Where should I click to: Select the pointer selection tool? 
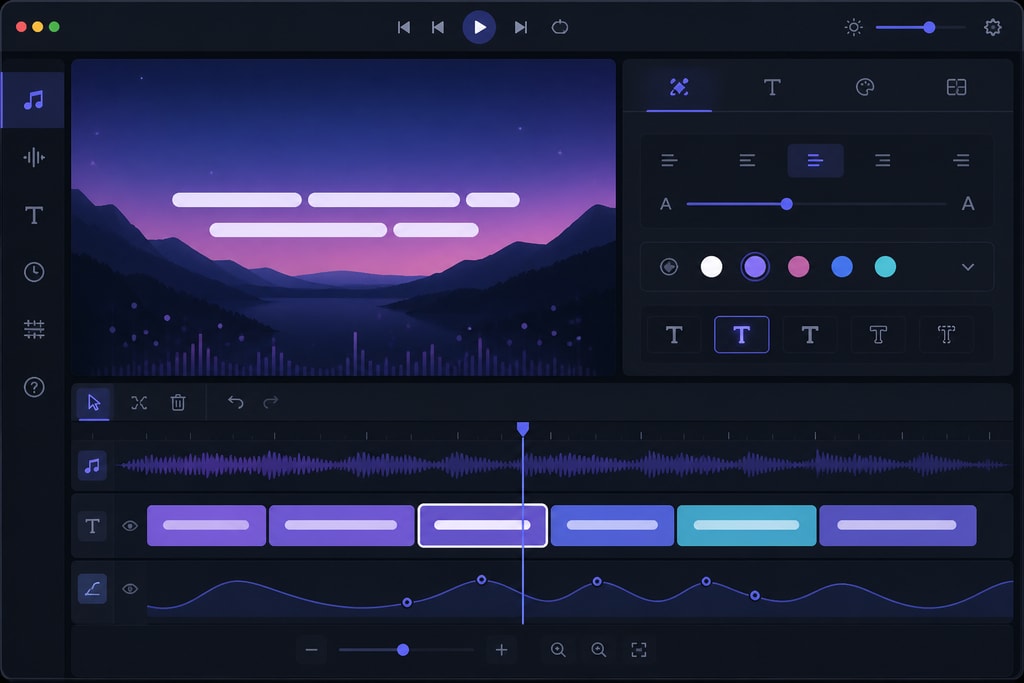coord(94,402)
